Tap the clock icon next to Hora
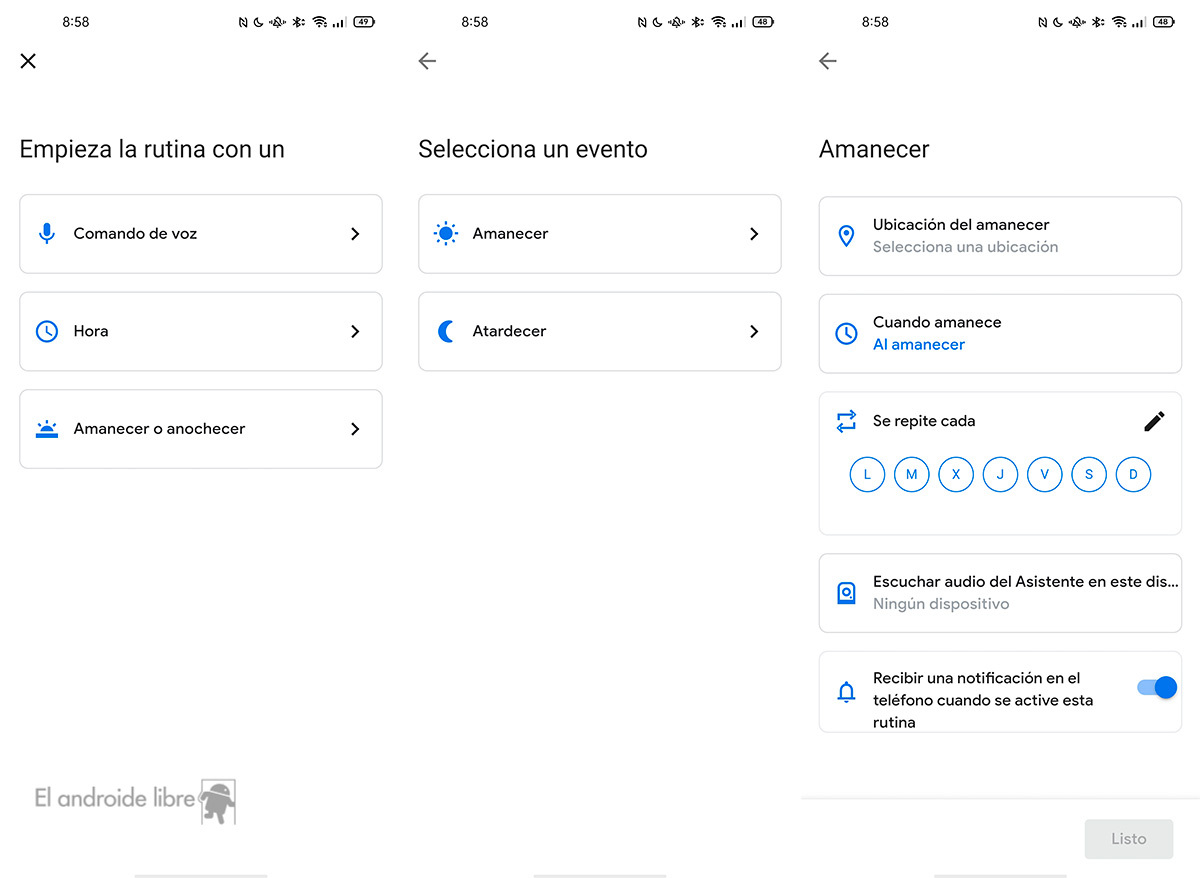 (46, 331)
